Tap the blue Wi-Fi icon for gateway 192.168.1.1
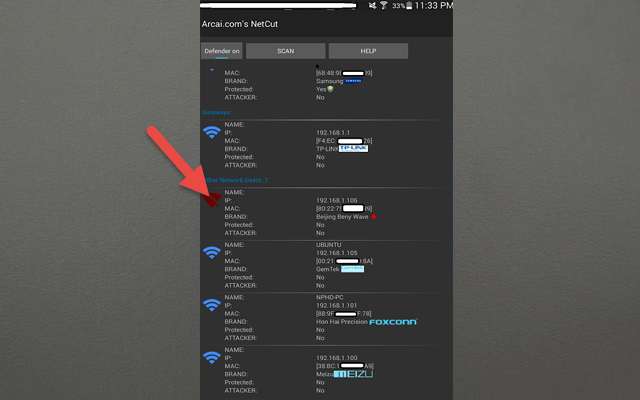This screenshot has width=640, height=400. [212, 133]
